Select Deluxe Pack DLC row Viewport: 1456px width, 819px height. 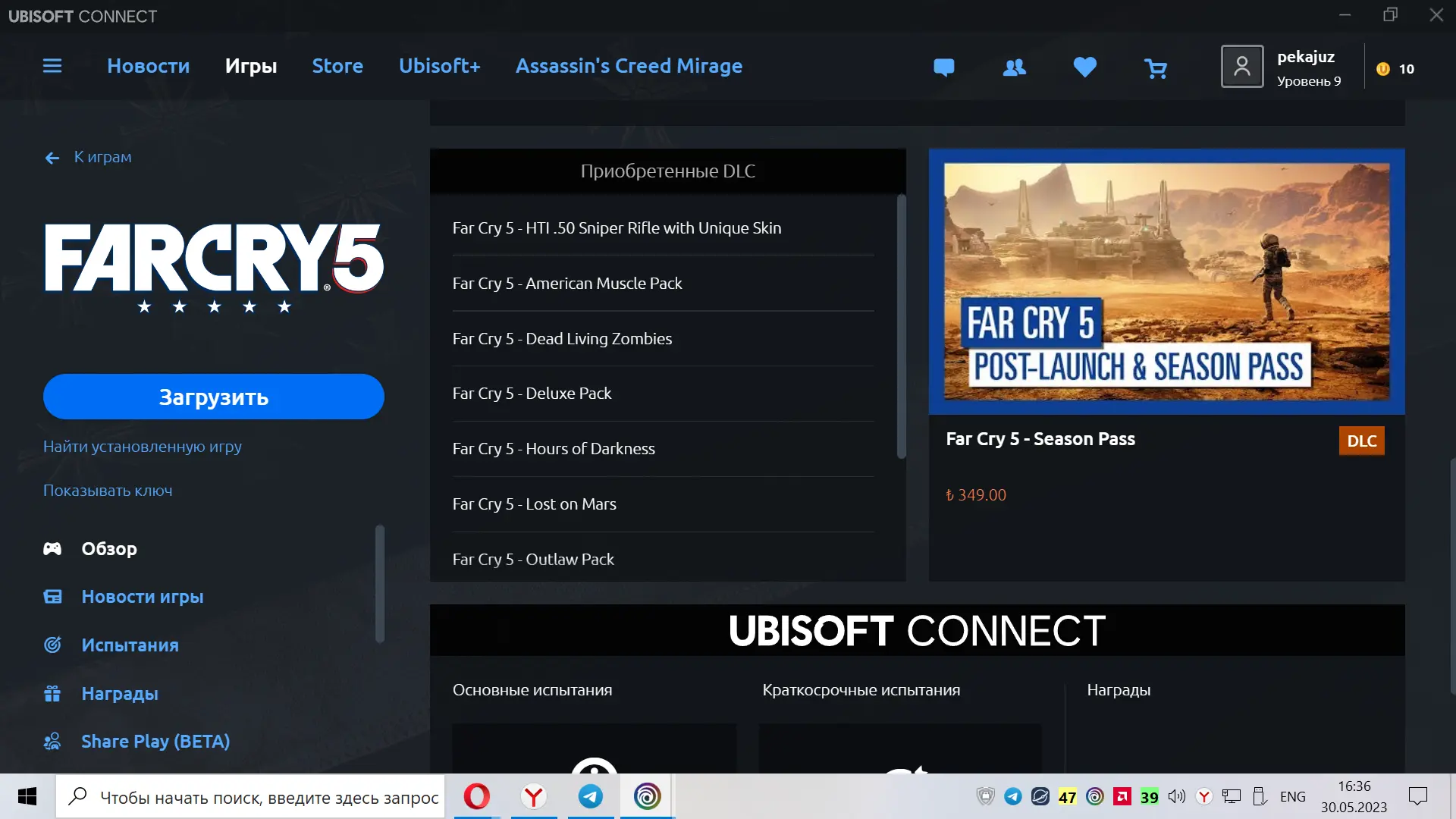664,394
